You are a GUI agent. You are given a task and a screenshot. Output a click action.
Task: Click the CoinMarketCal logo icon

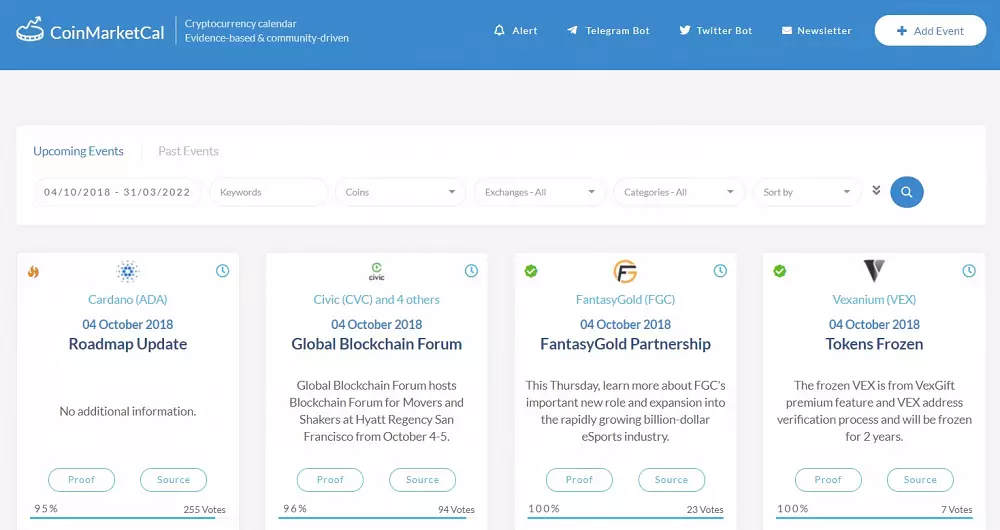(30, 29)
